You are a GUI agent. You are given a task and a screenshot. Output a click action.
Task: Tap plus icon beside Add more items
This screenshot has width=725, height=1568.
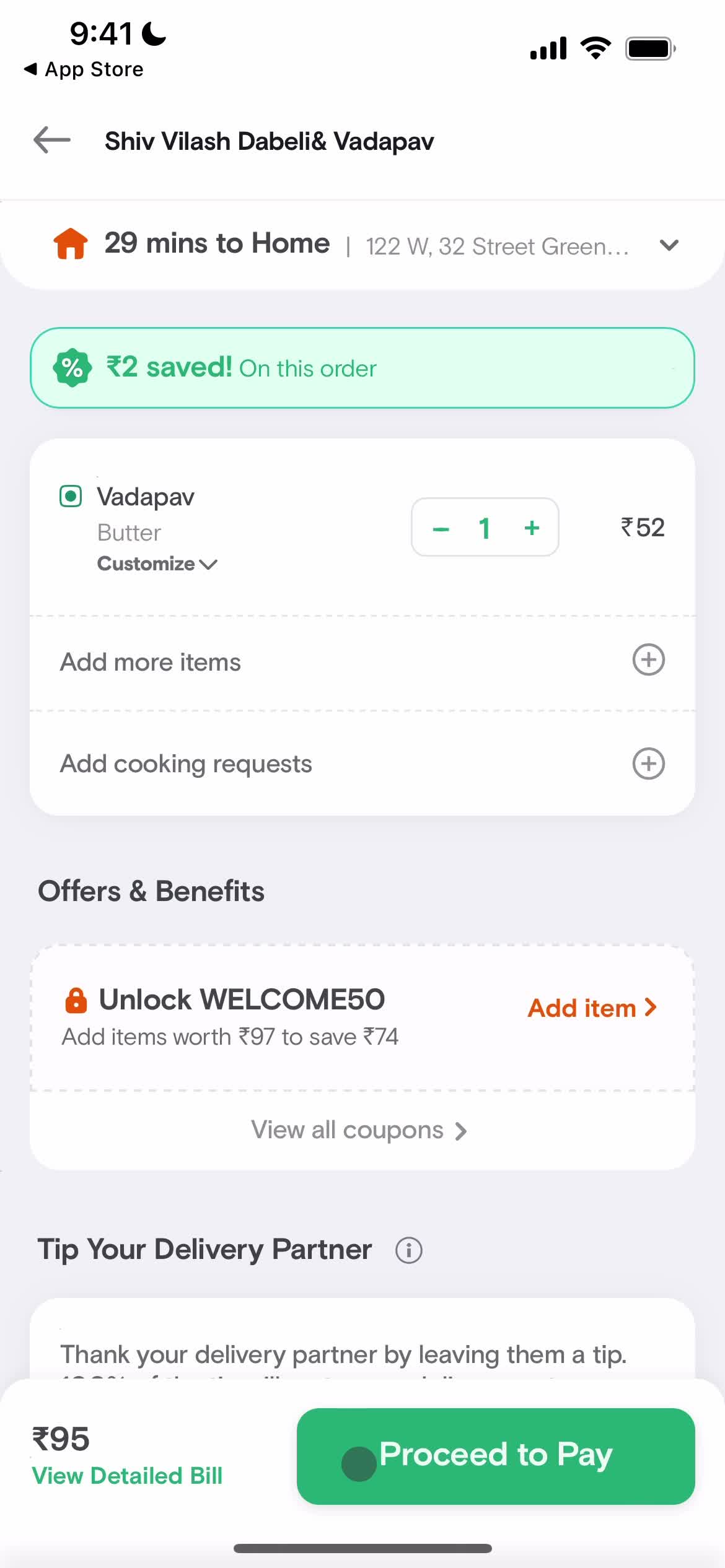tap(648, 660)
